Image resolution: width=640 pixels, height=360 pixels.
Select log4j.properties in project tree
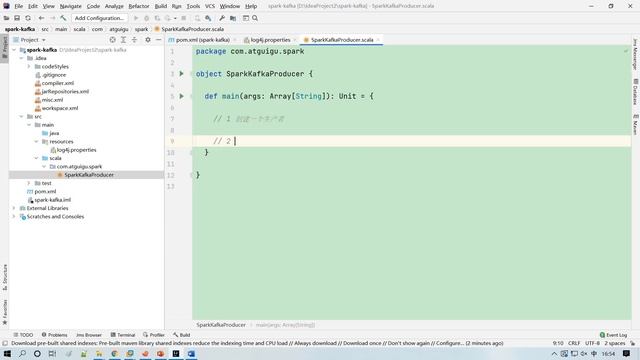(76, 150)
